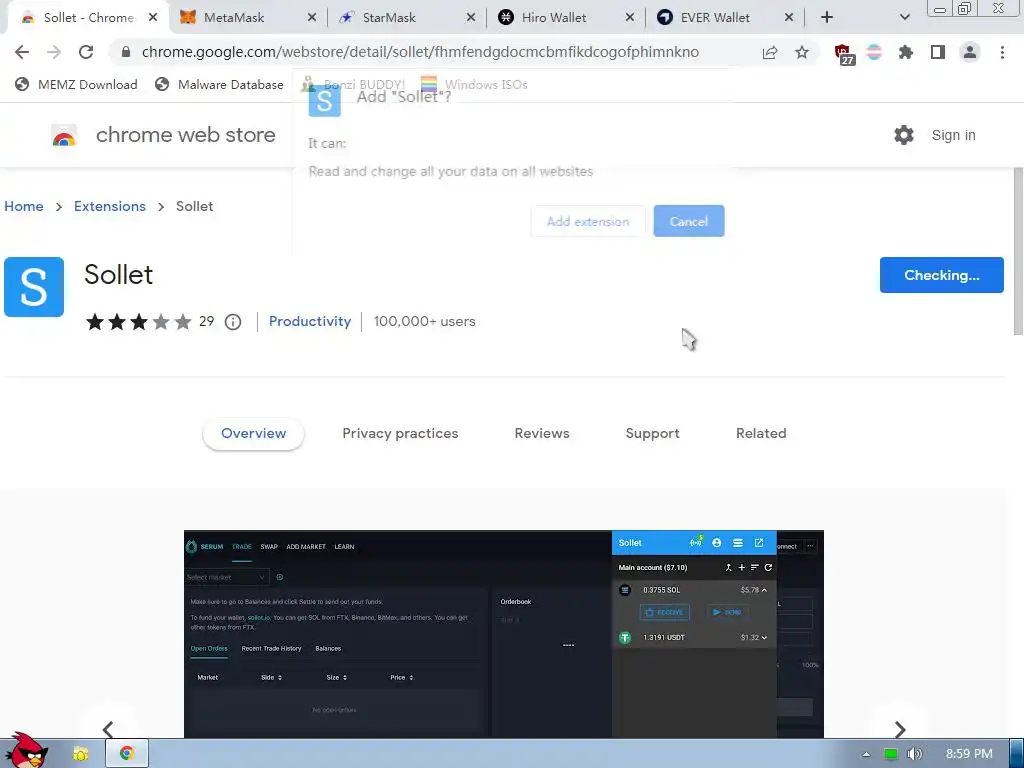Image resolution: width=1024 pixels, height=768 pixels.
Task: Show hidden system tray icons
Action: (866, 754)
